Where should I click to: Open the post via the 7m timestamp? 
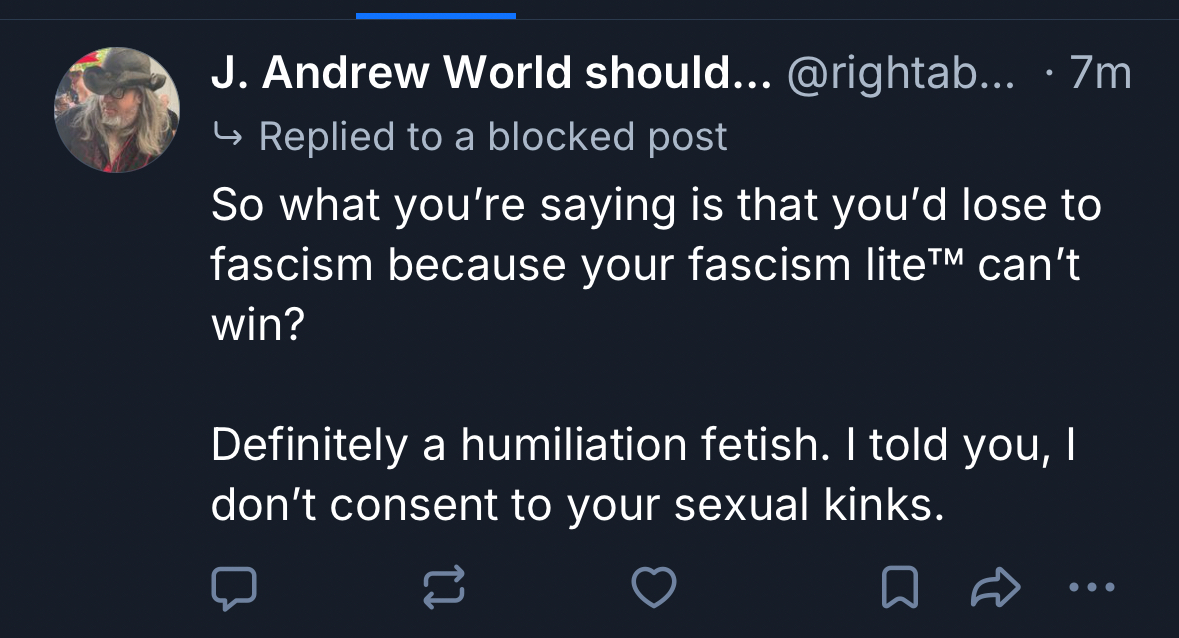click(1100, 75)
